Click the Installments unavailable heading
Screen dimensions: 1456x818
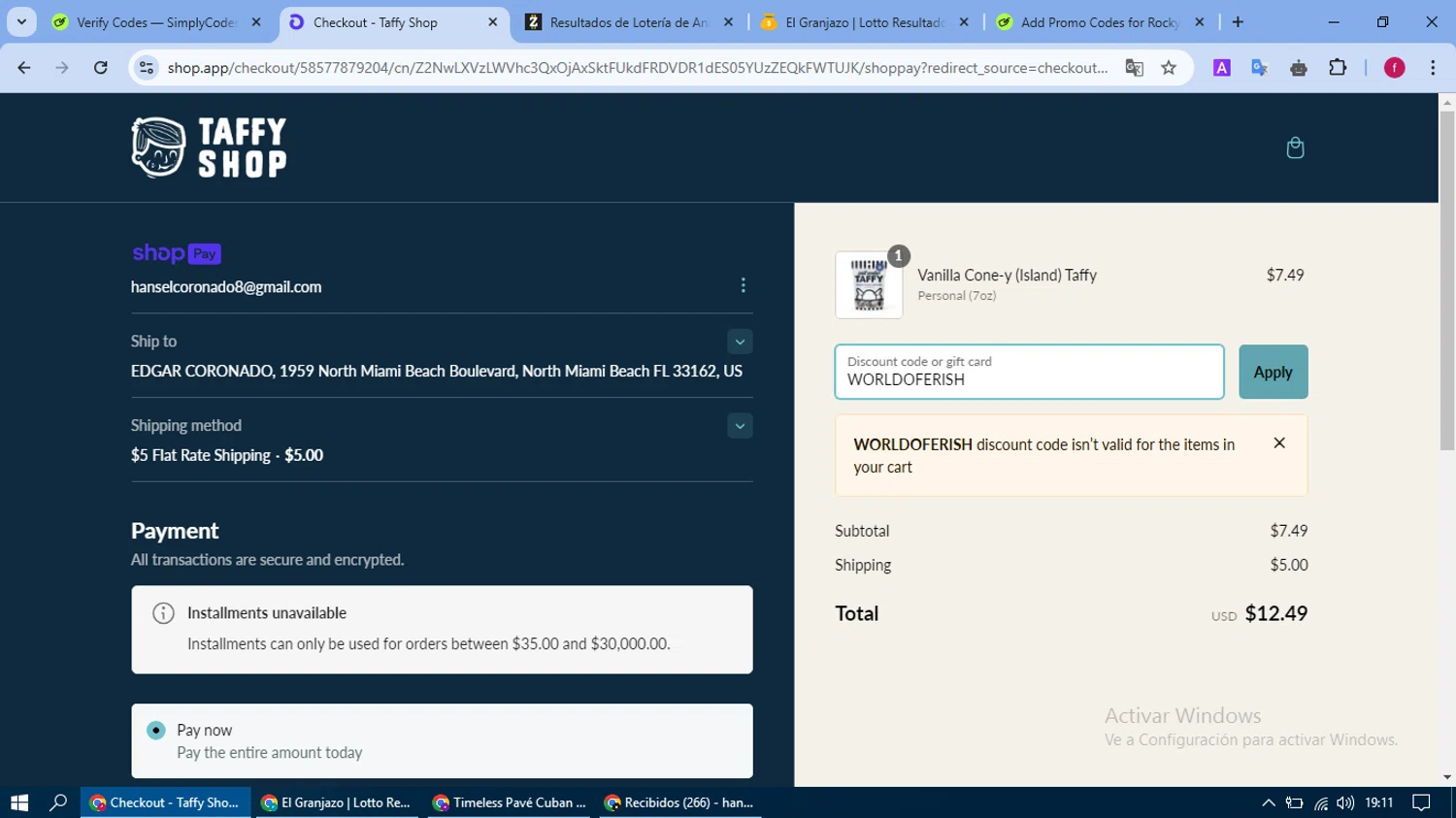point(267,613)
